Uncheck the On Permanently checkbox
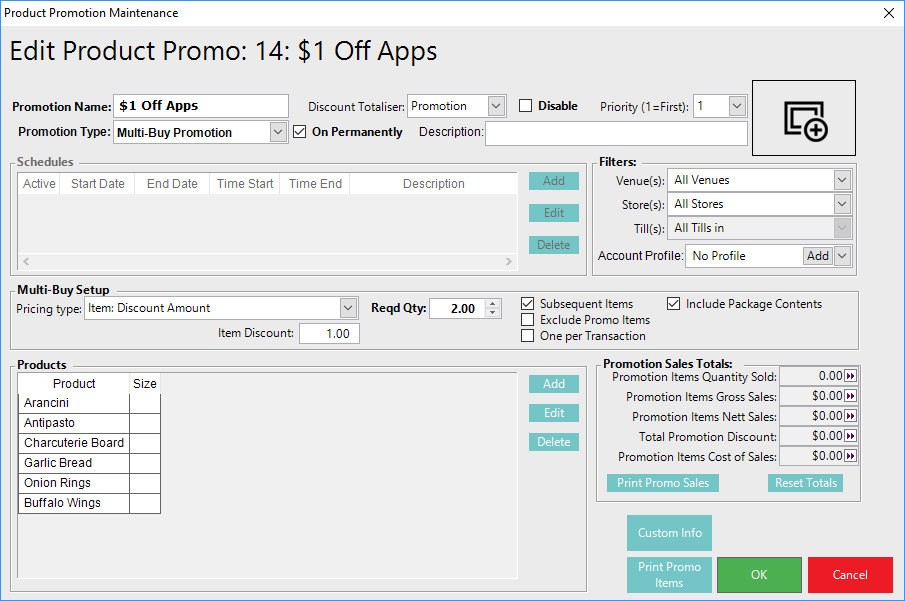Screen dimensions: 905x601 tap(300, 132)
